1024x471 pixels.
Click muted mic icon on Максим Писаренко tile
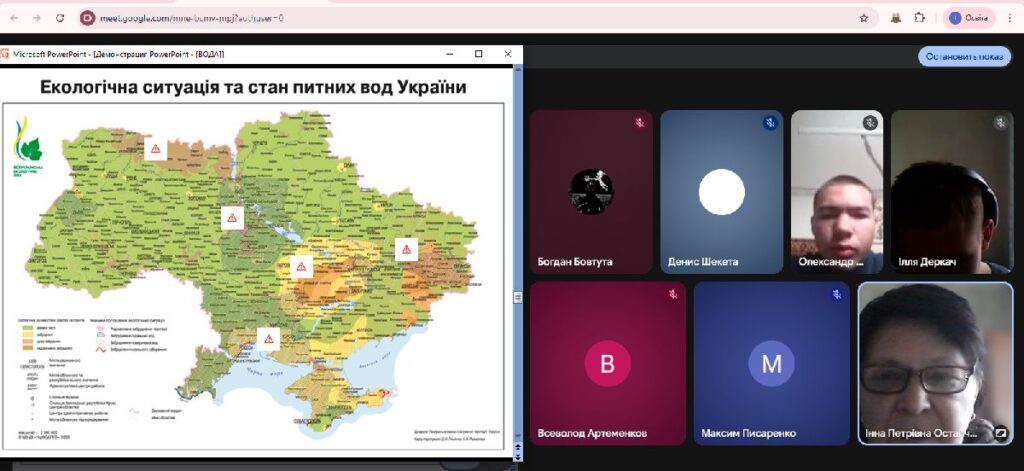(x=836, y=295)
